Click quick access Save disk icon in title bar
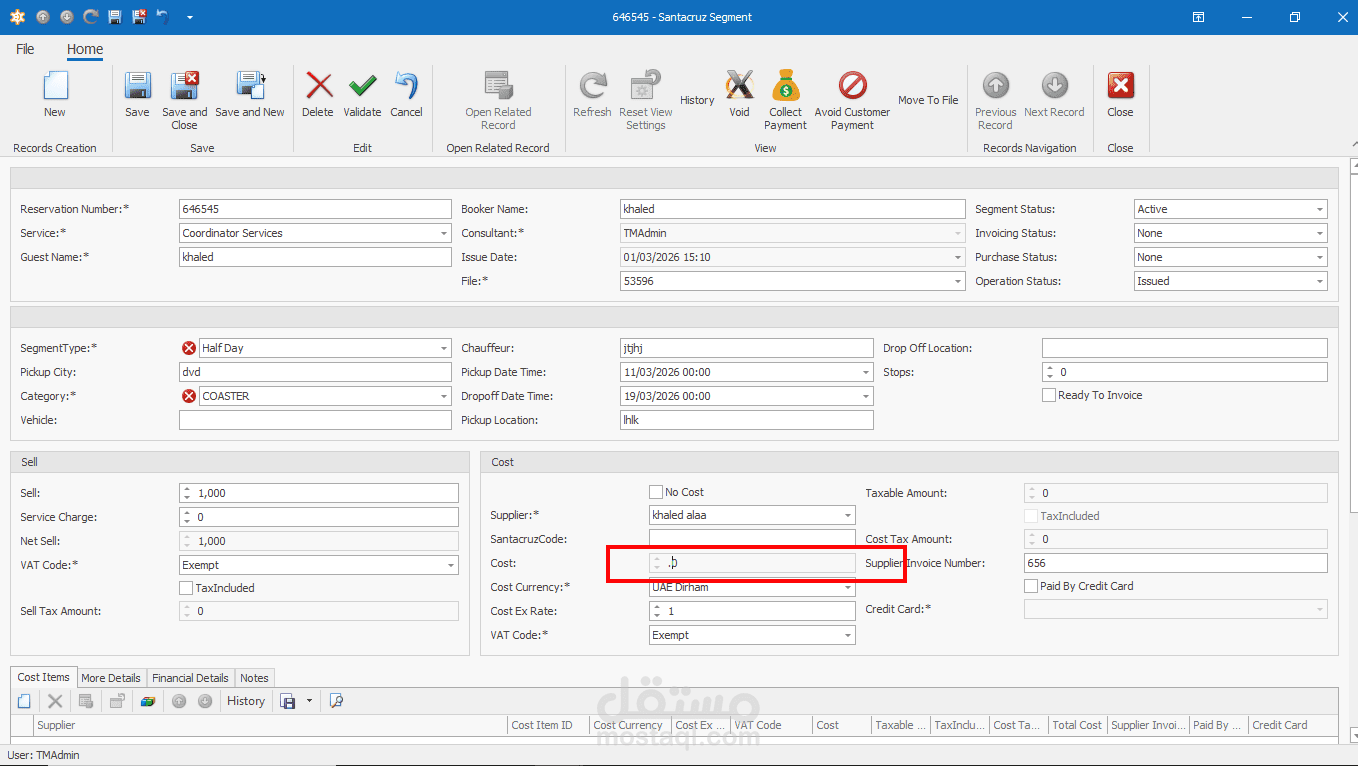 (115, 17)
